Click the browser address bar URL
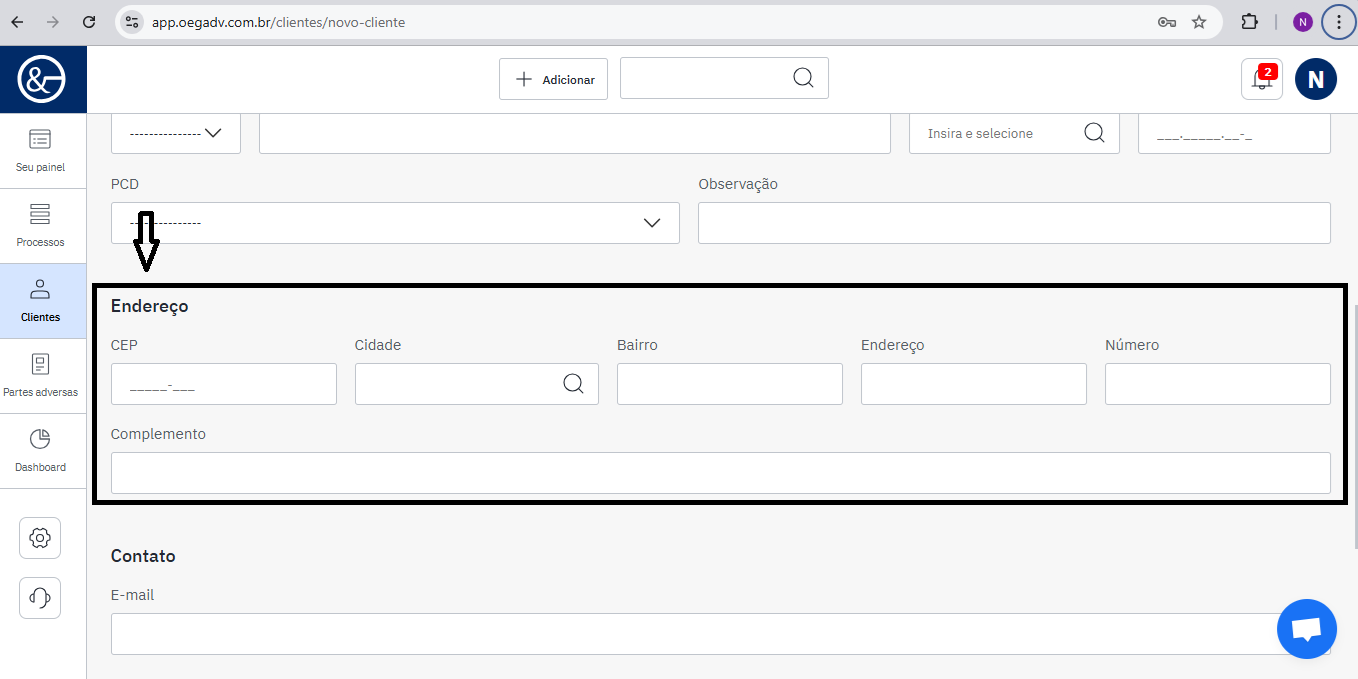1358x679 pixels. (278, 22)
